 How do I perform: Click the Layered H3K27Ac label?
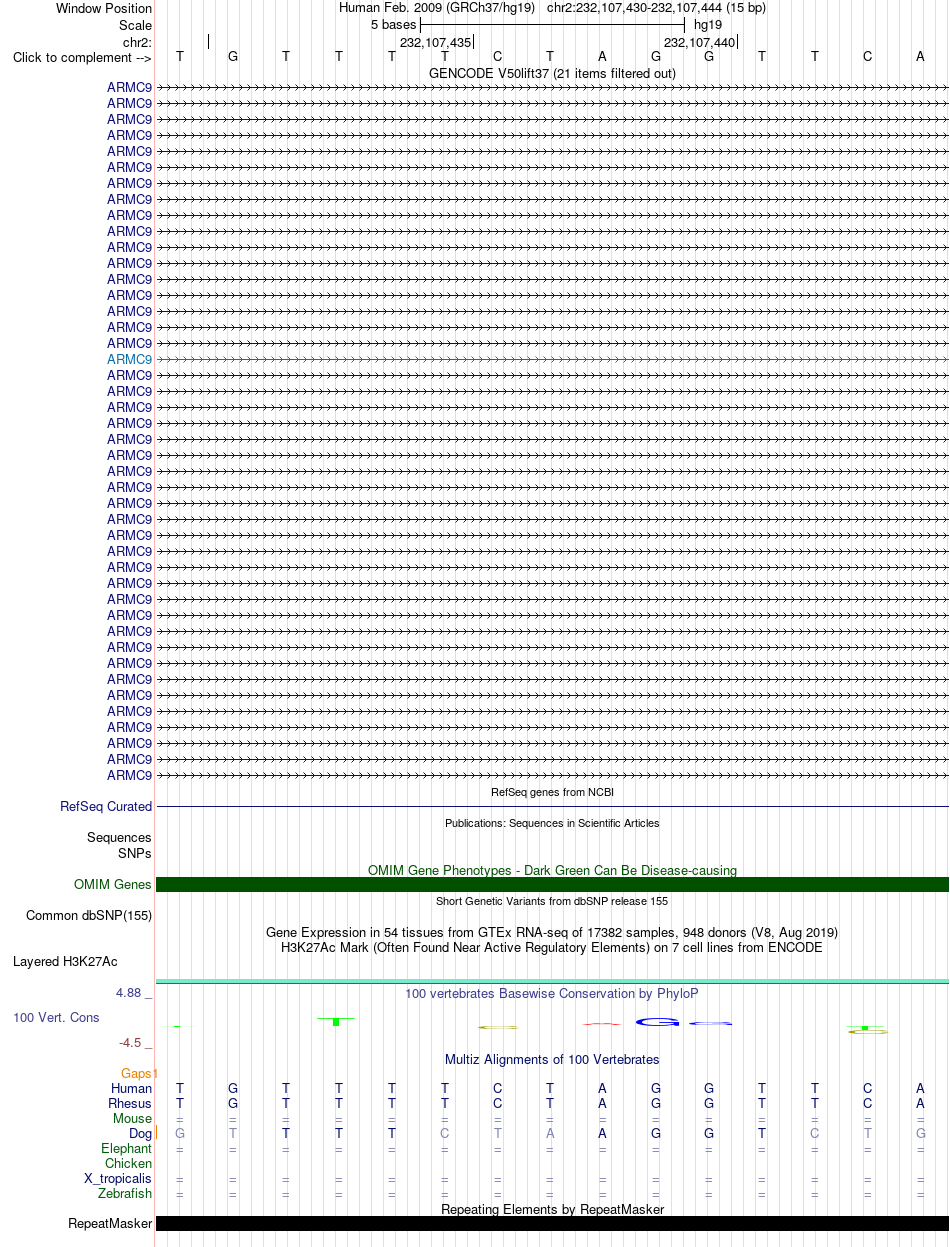click(x=65, y=962)
